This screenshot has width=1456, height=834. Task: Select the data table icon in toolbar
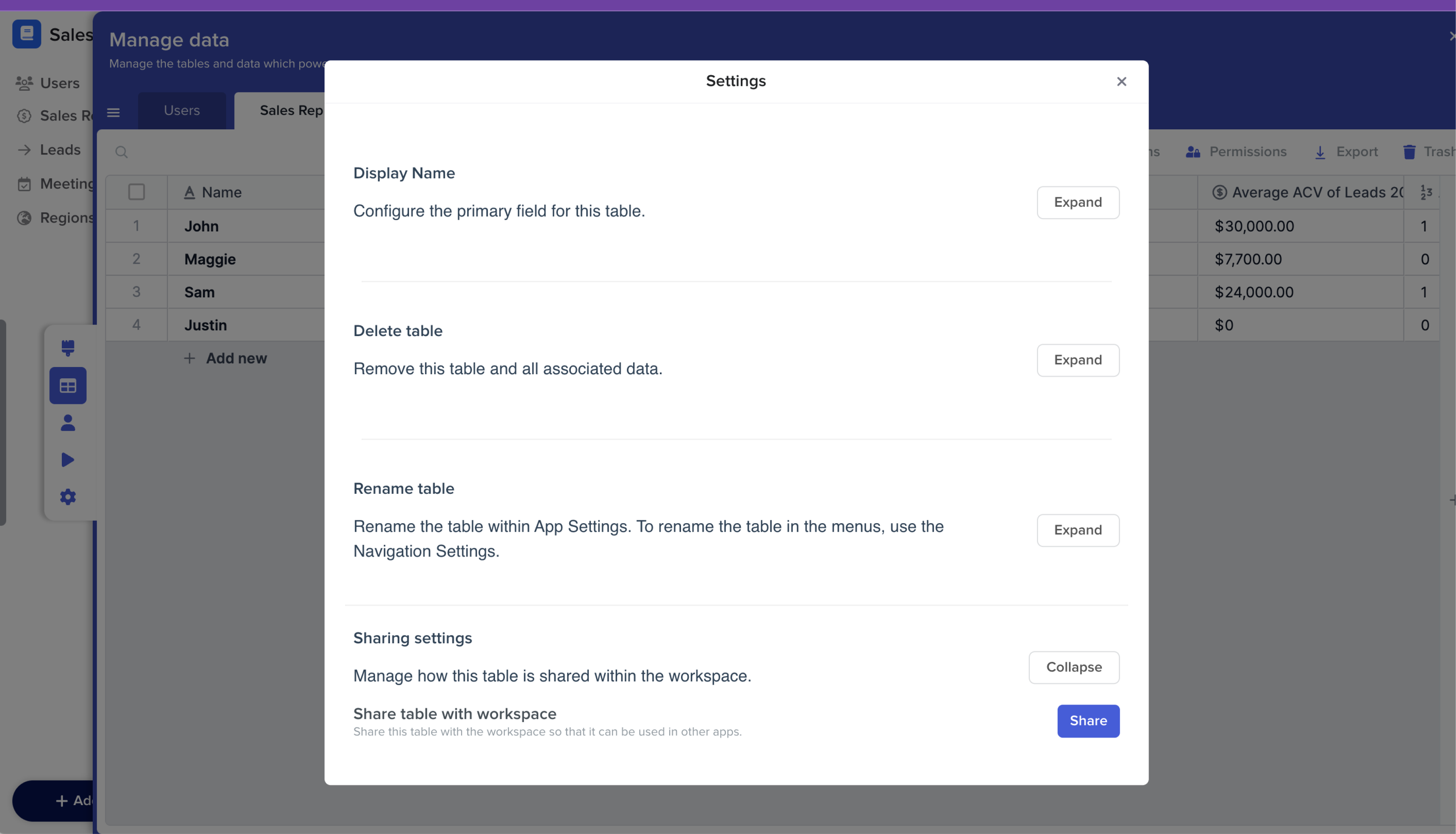click(67, 386)
